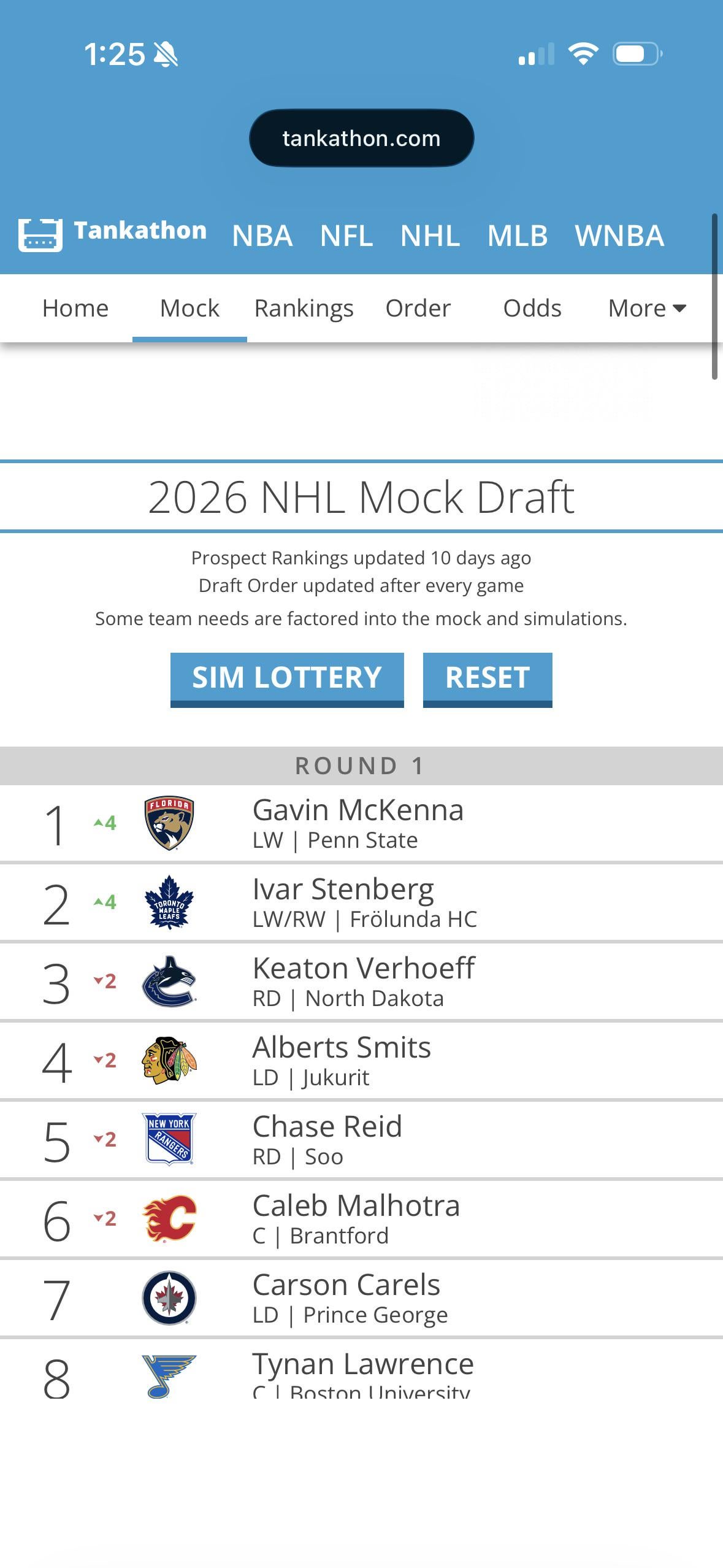
Task: Switch to the Rankings tab
Action: tap(304, 308)
